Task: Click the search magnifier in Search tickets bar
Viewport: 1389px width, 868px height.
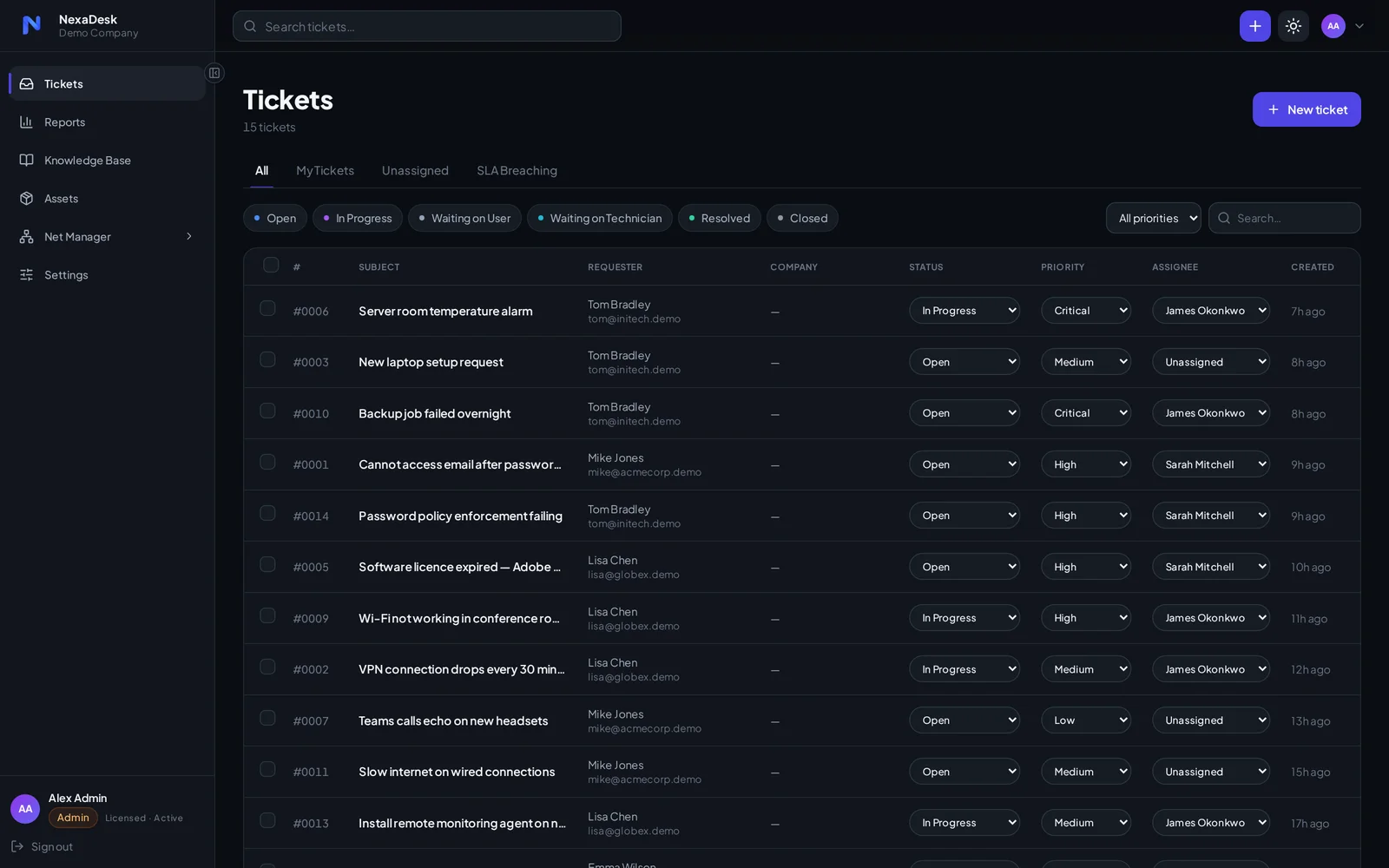Action: (250, 26)
